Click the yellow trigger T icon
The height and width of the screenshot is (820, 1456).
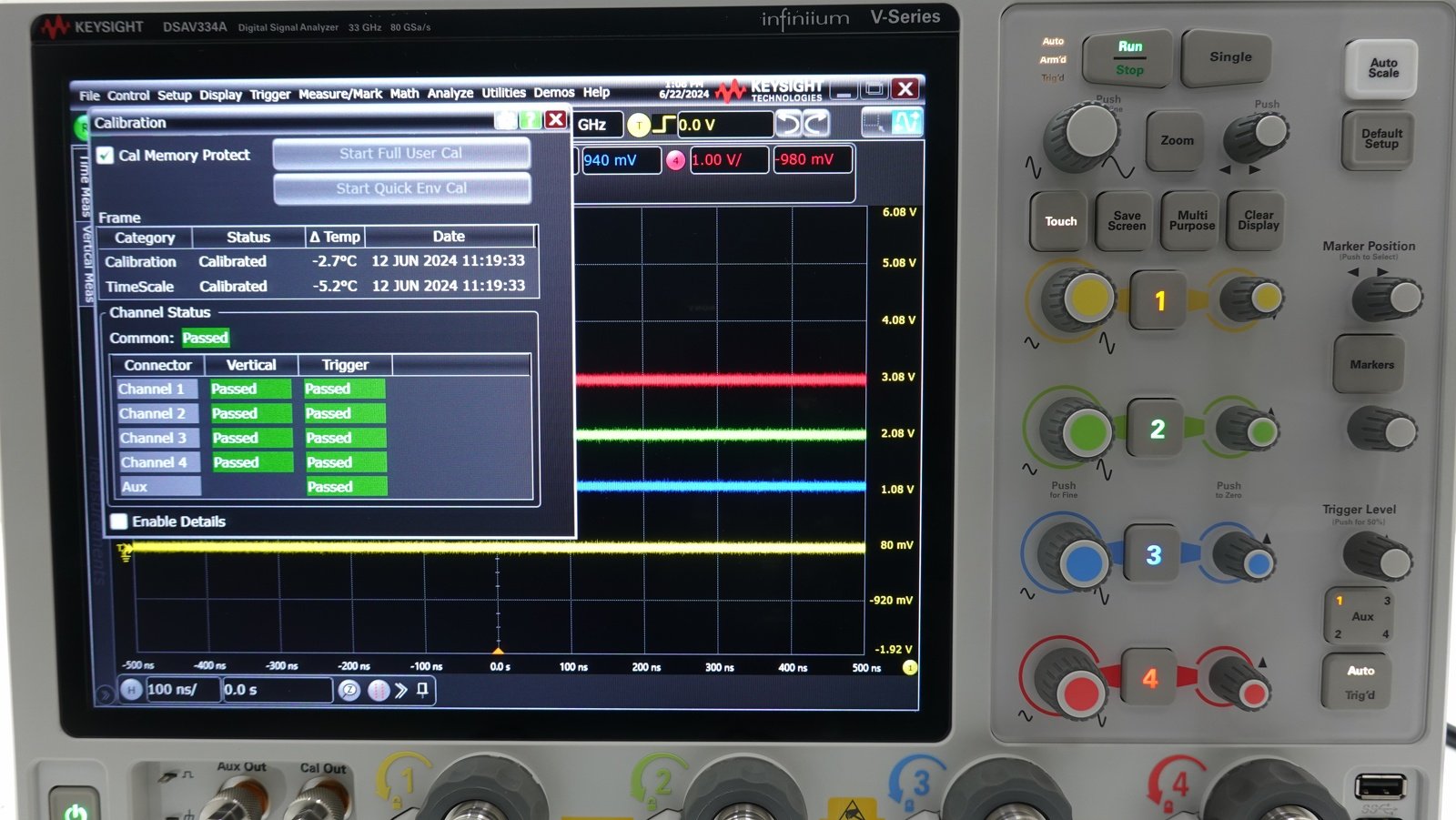(639, 125)
